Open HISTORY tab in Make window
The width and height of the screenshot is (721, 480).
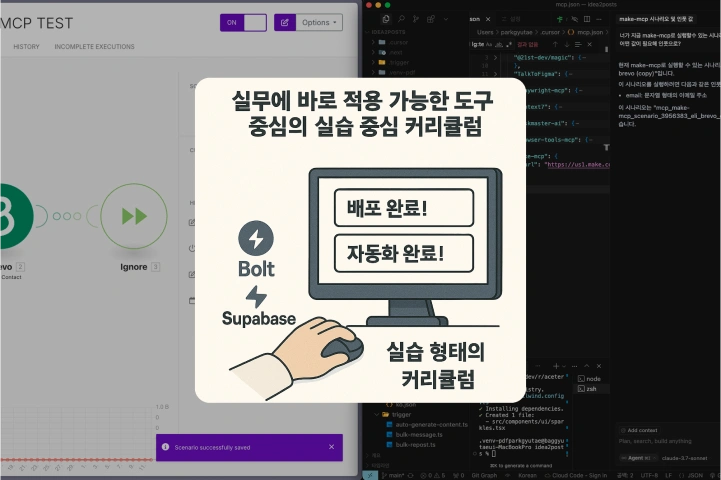coord(26,47)
